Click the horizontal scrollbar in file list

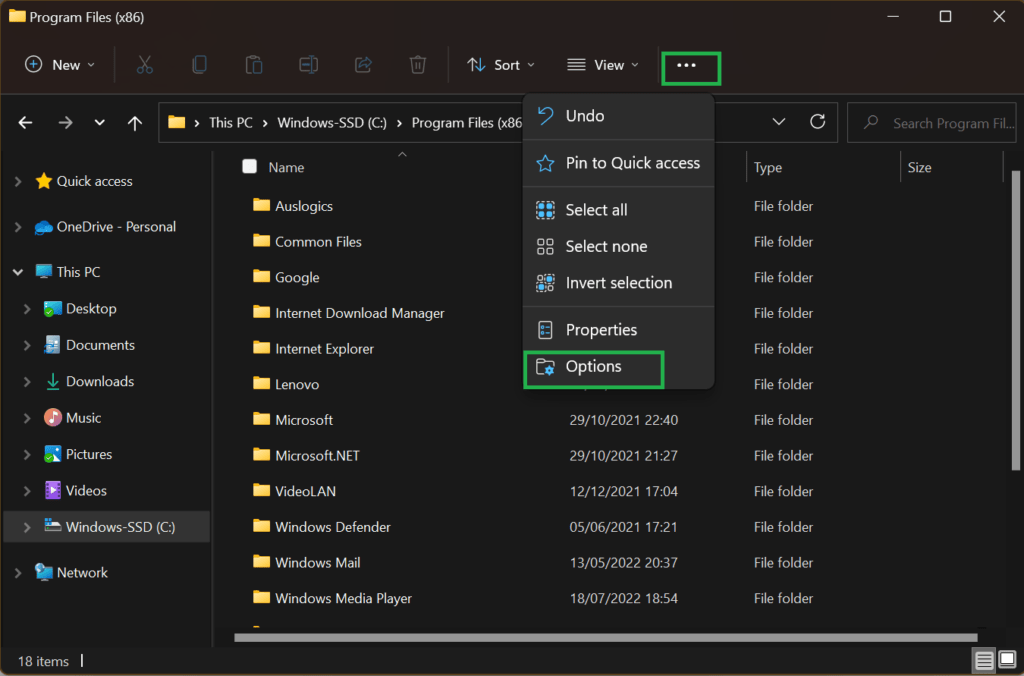coord(605,636)
